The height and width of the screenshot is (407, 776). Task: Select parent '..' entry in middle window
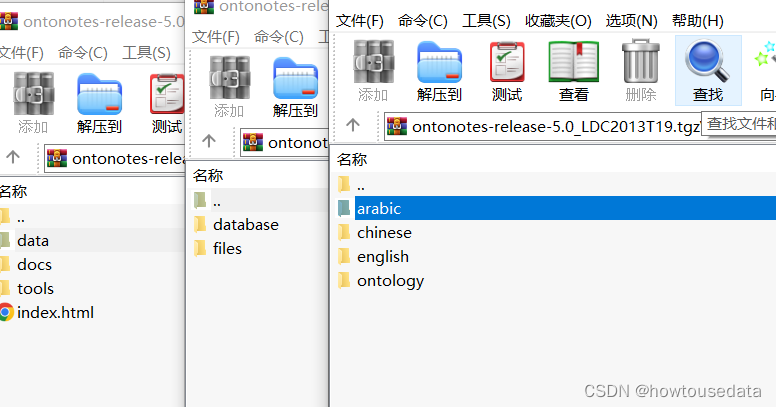pos(259,201)
